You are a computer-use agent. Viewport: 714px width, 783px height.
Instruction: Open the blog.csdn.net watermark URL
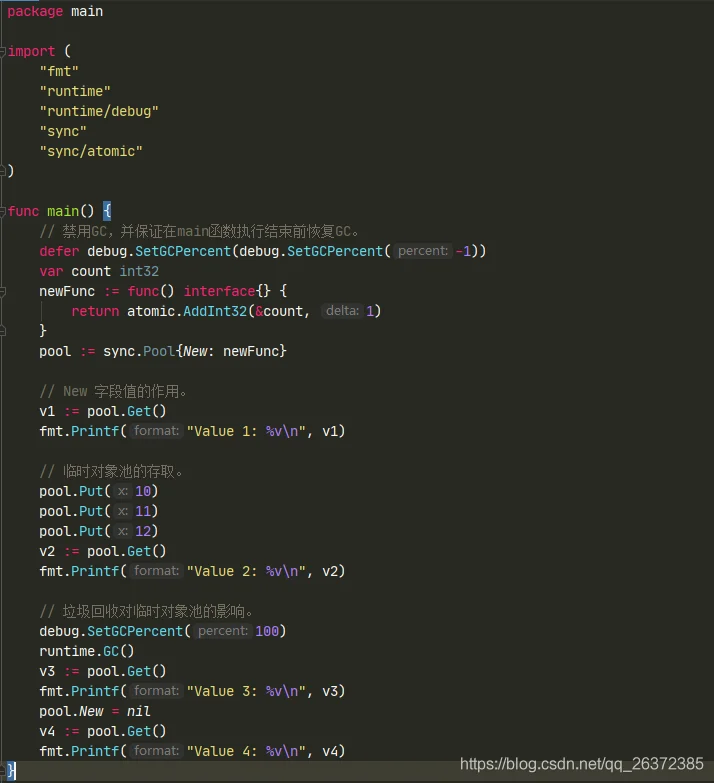581,764
